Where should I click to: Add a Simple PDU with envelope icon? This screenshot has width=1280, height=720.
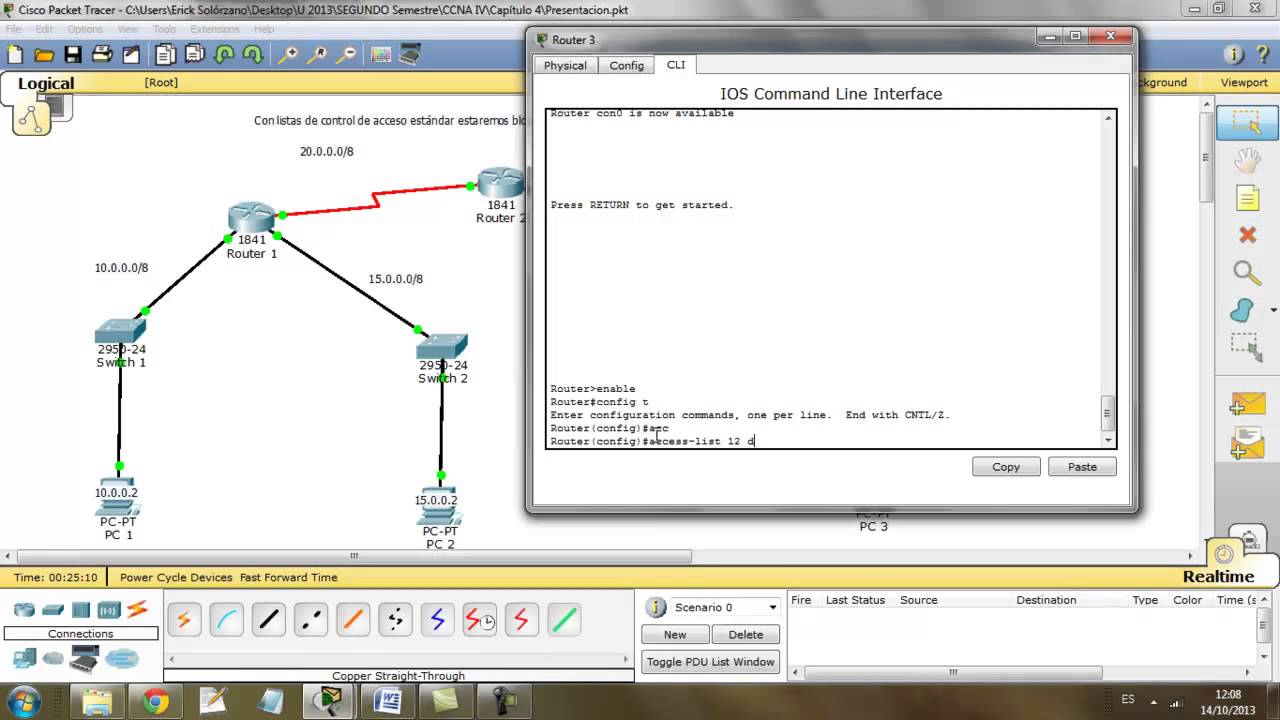coord(1247,403)
